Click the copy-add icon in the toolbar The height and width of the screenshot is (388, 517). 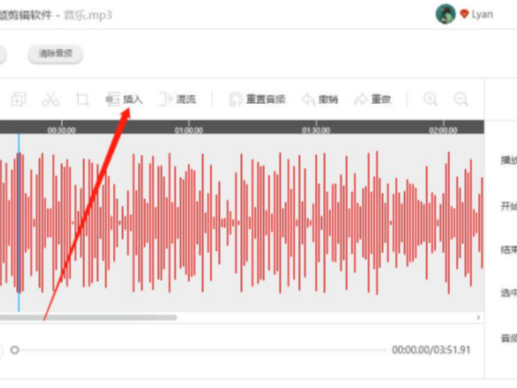pyautogui.click(x=19, y=99)
